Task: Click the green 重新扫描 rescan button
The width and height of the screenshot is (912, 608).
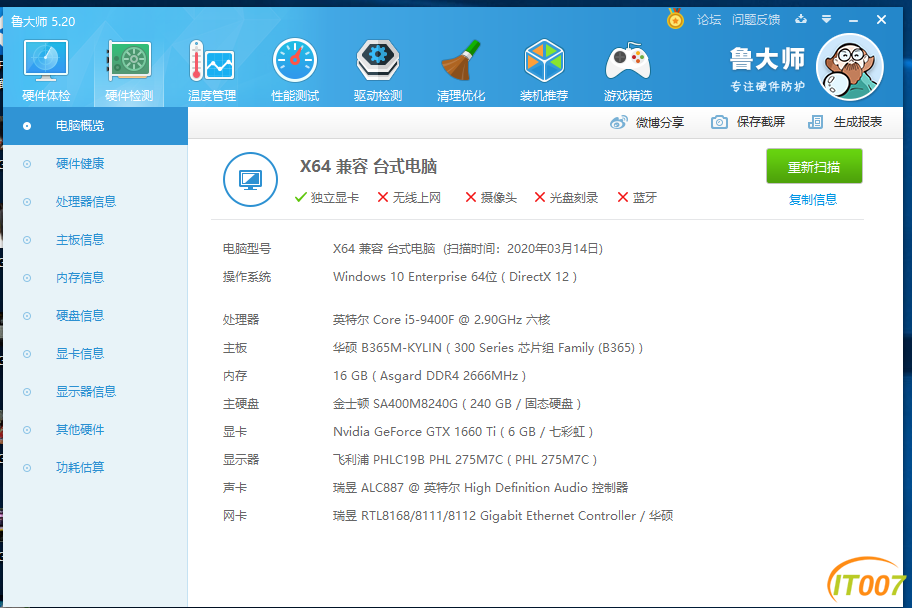Action: [x=814, y=166]
